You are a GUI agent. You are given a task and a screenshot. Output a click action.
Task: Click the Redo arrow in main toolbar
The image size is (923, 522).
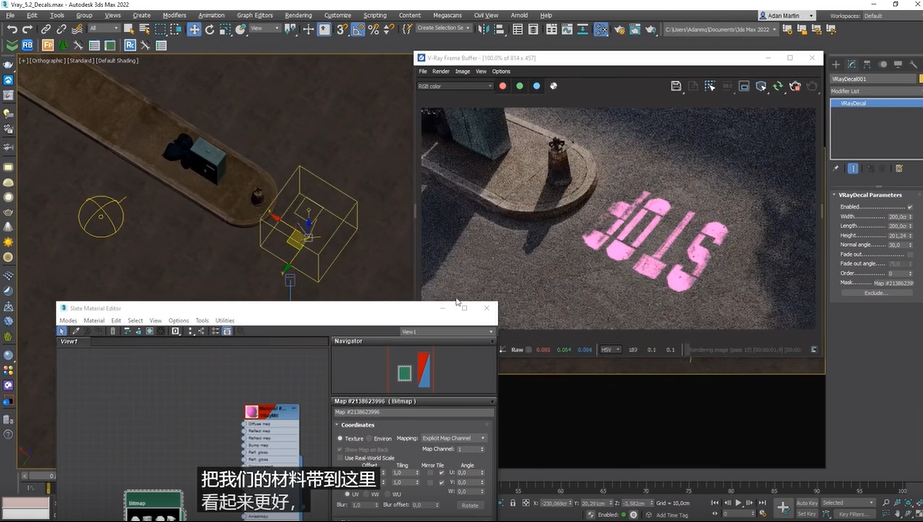[27, 29]
